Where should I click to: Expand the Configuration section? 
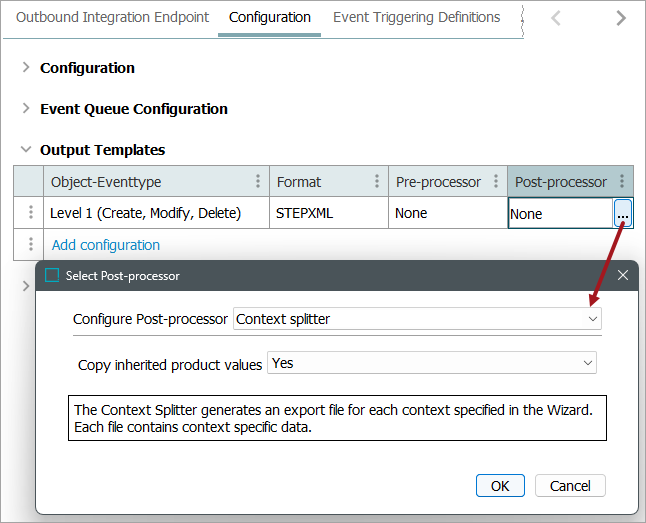pos(25,68)
